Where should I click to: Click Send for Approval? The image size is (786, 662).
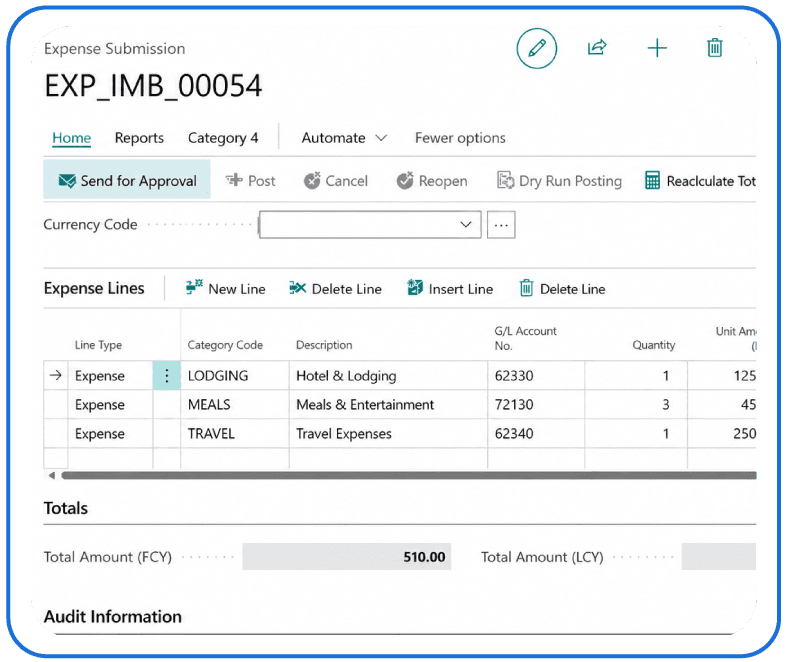127,180
